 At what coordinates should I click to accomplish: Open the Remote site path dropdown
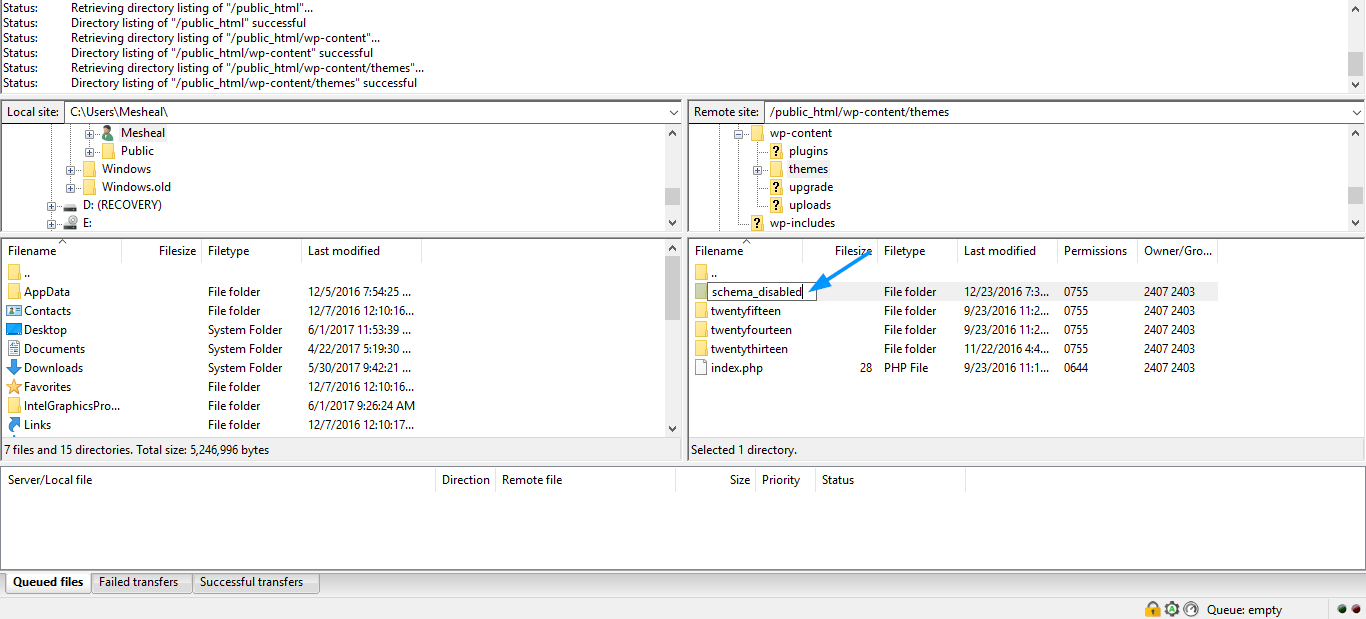(x=1355, y=112)
